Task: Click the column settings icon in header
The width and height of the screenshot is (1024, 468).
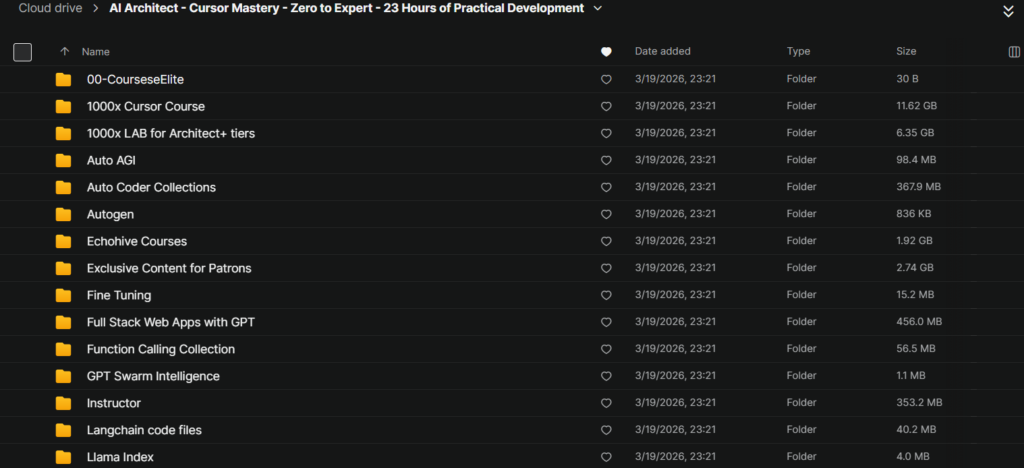Action: (x=1014, y=52)
